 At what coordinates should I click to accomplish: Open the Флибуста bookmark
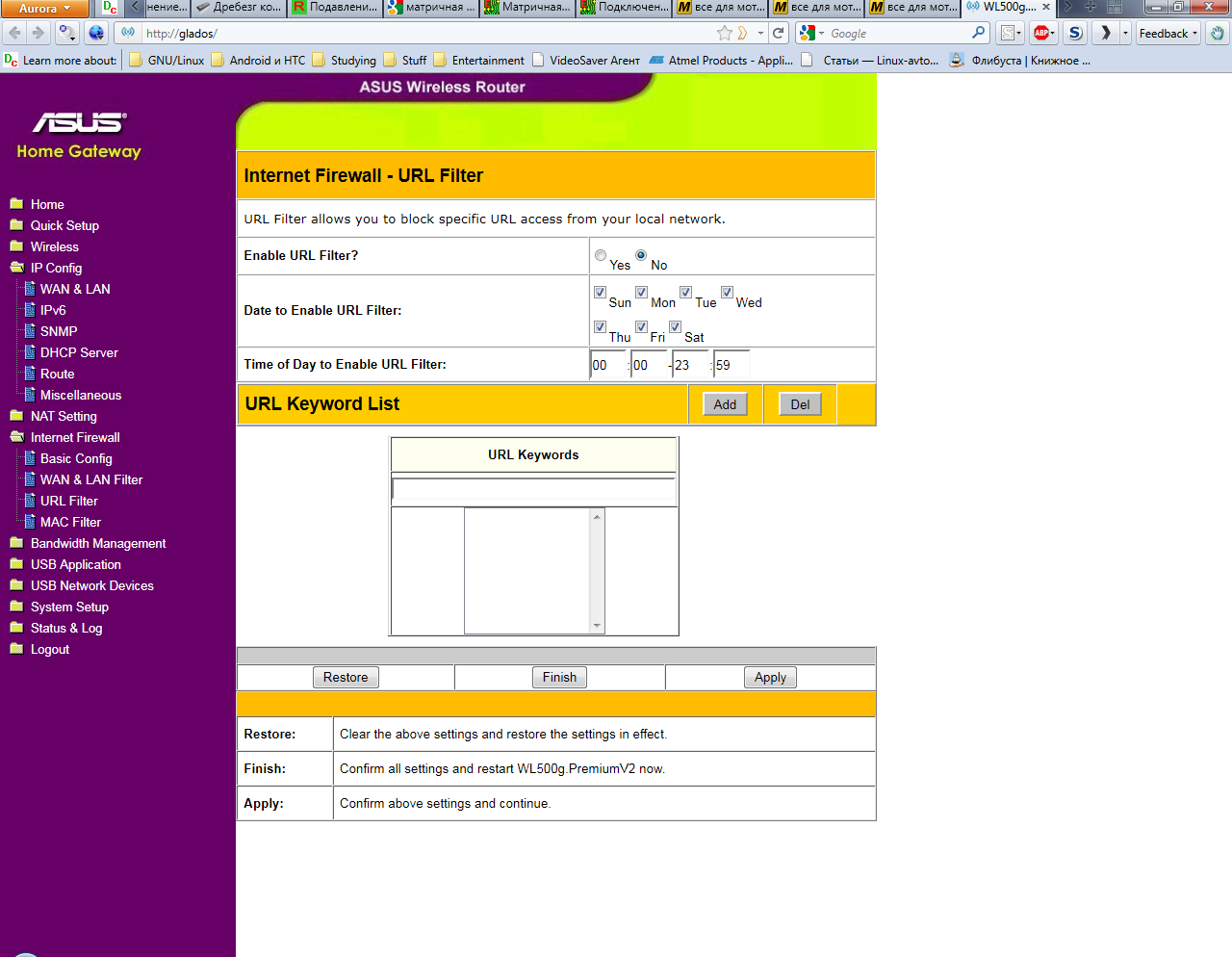(1020, 60)
